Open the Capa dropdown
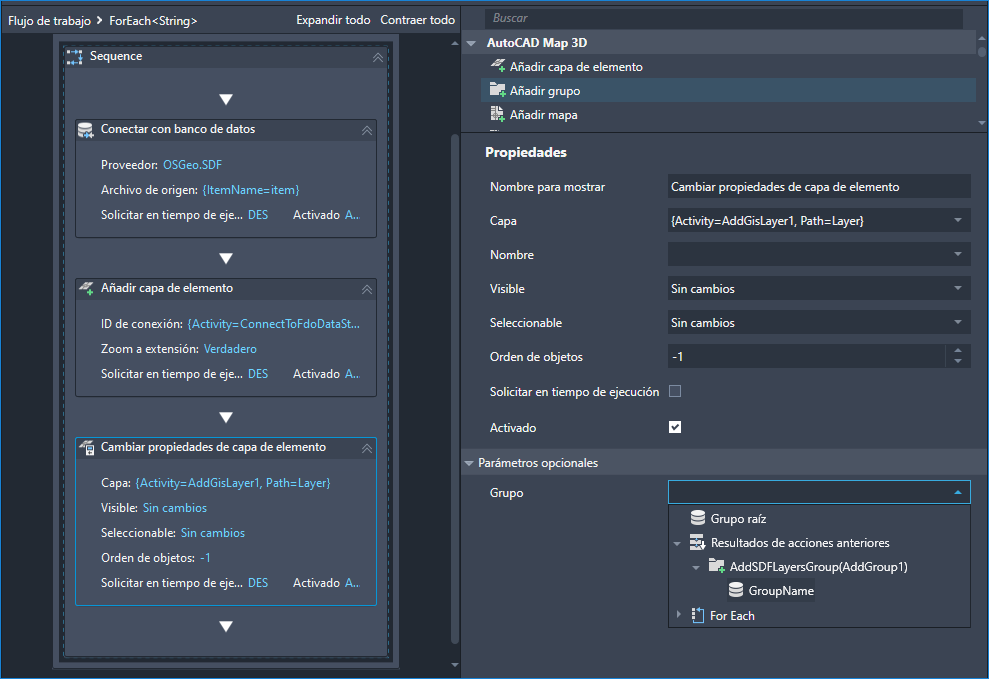Screen dimensions: 989x679 pyautogui.click(x=957, y=220)
